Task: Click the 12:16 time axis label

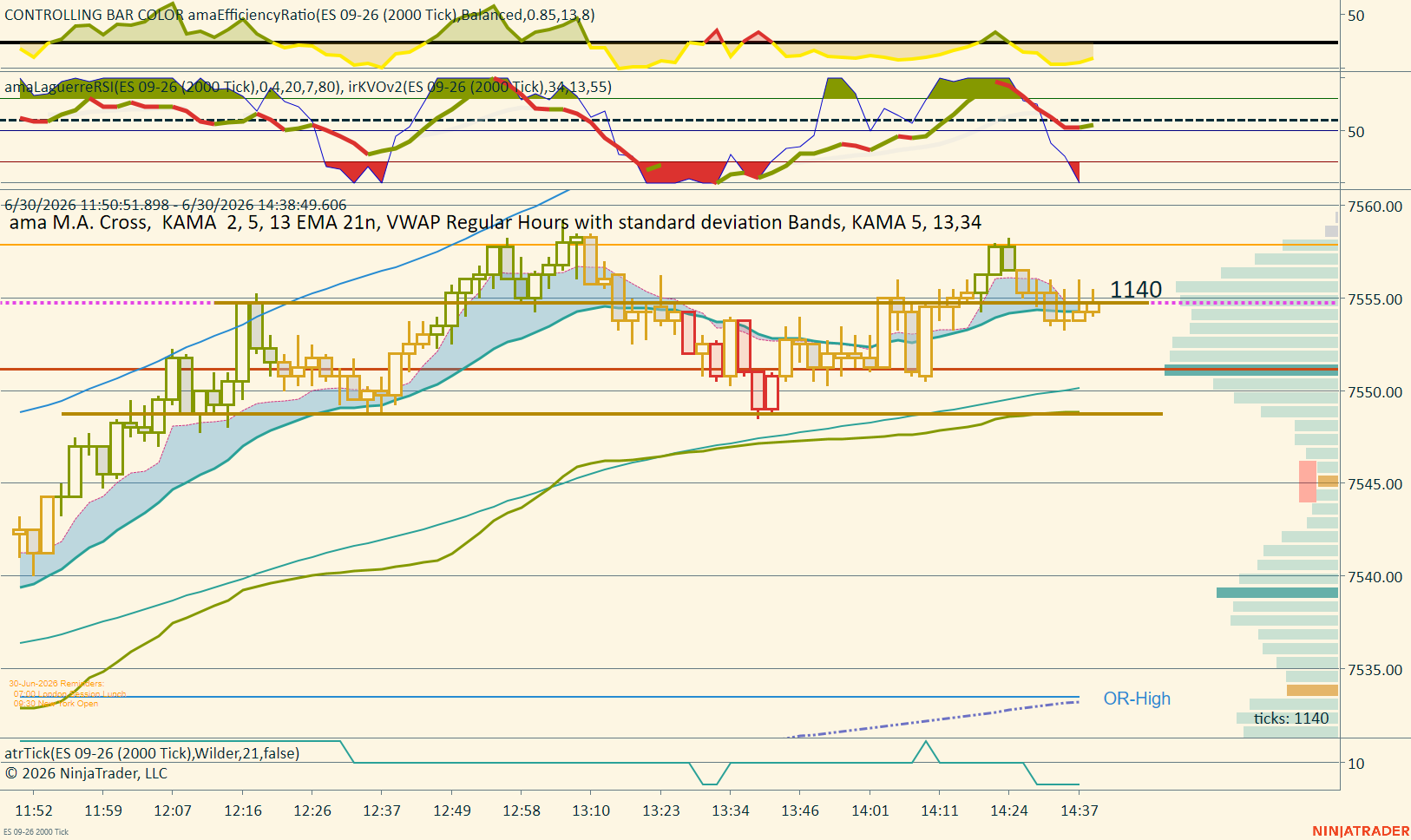Action: click(x=243, y=810)
